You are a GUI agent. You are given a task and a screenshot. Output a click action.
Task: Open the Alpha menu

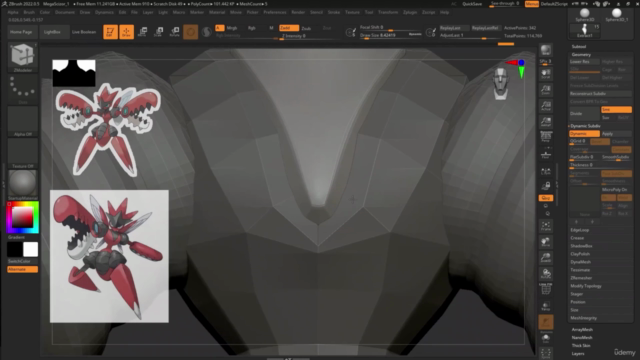[13, 12]
